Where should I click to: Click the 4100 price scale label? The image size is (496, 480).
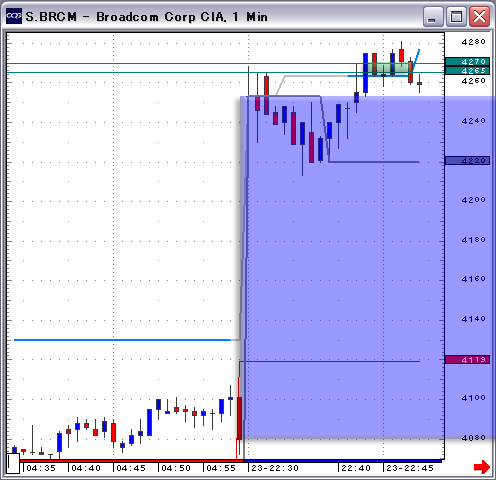[473, 398]
